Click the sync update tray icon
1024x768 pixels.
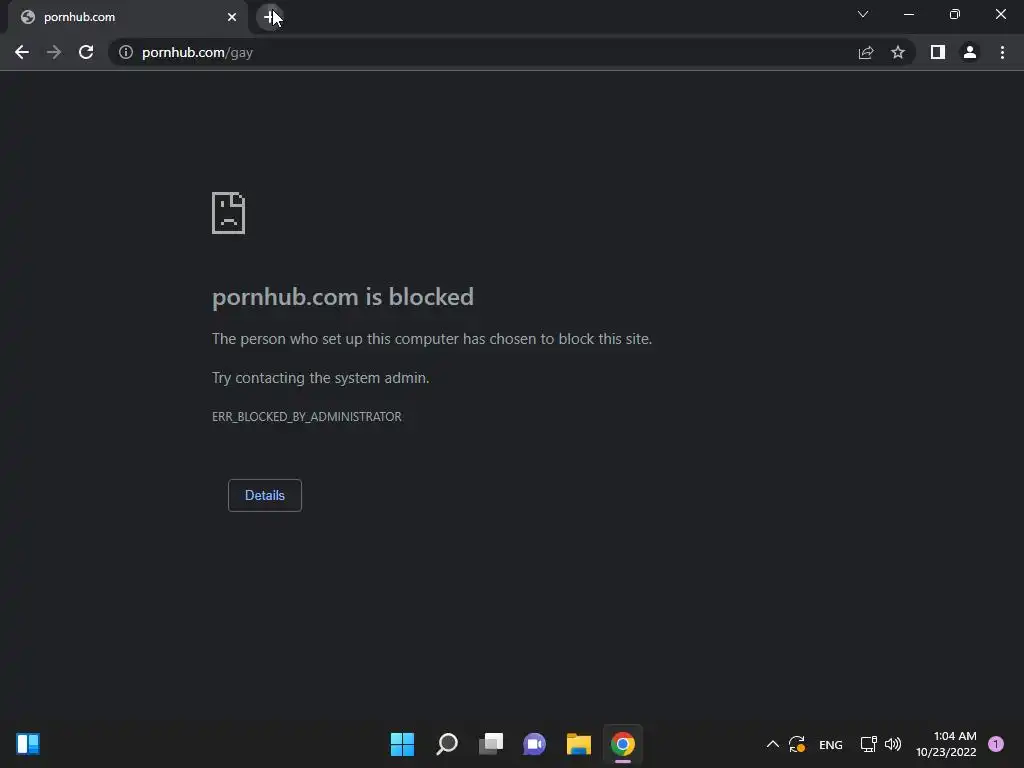[x=797, y=744]
